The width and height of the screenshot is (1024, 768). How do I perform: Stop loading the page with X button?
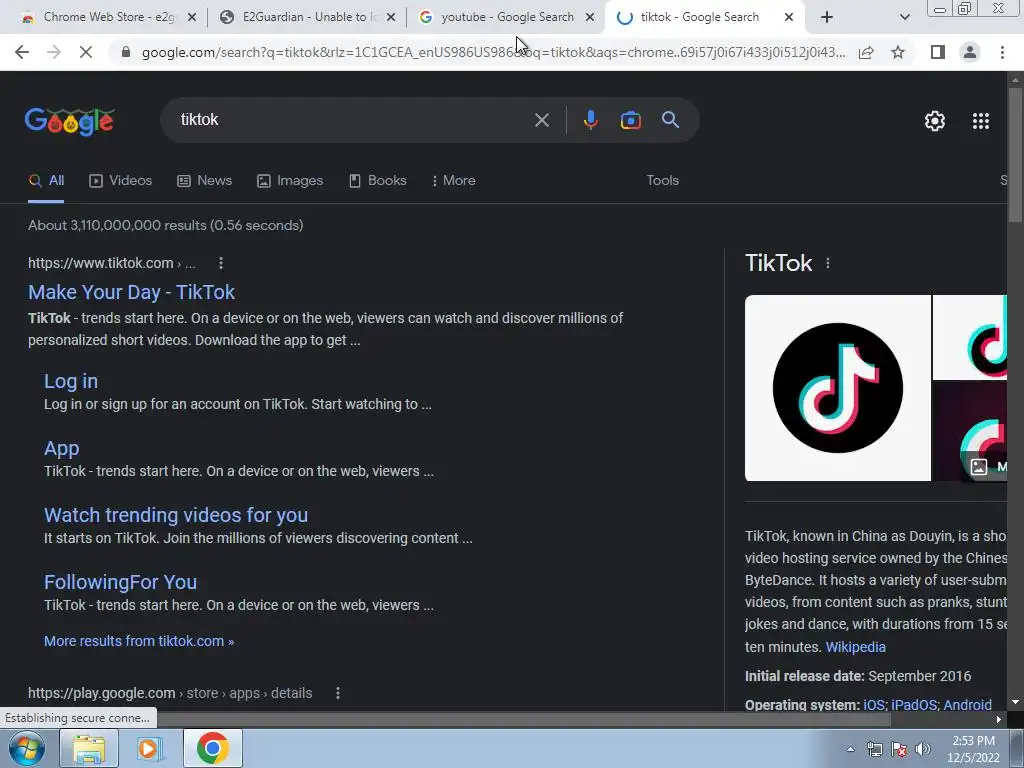click(x=86, y=52)
